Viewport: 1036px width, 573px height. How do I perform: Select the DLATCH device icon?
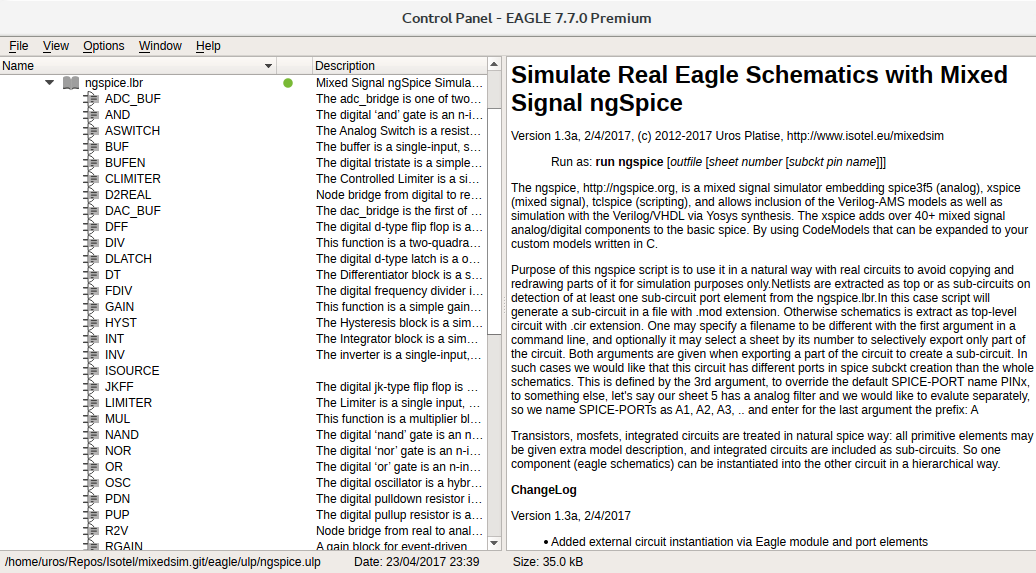pyautogui.click(x=91, y=259)
